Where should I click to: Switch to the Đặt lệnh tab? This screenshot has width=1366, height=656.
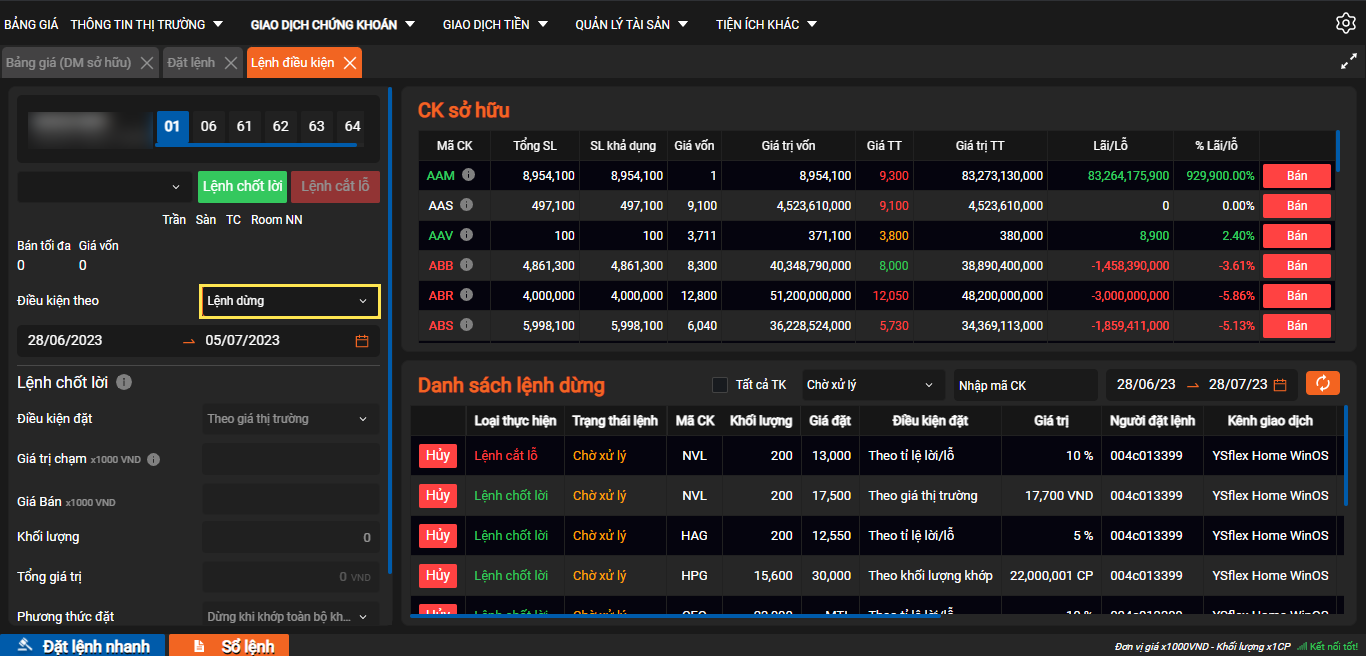coord(191,63)
